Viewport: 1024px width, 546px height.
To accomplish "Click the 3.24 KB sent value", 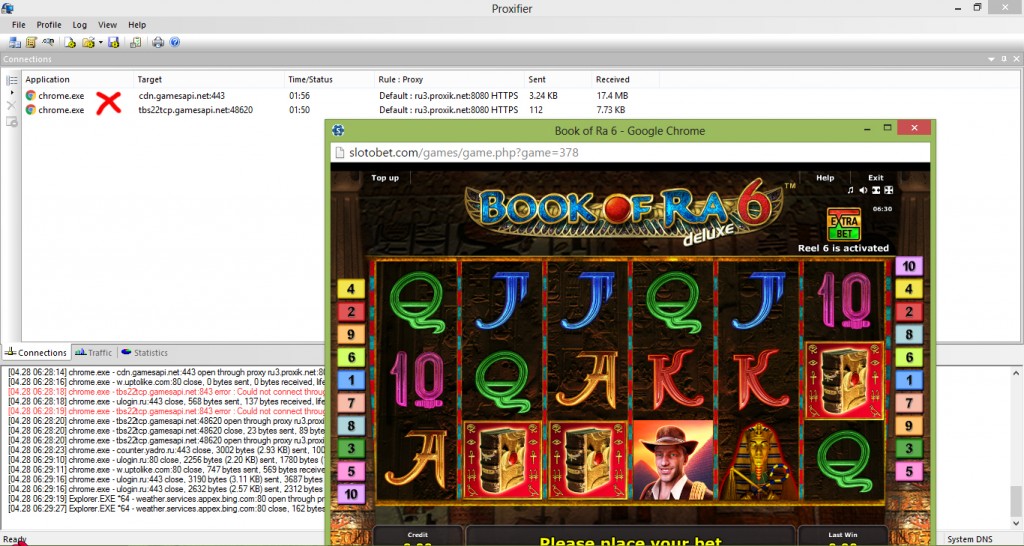I will (x=543, y=95).
